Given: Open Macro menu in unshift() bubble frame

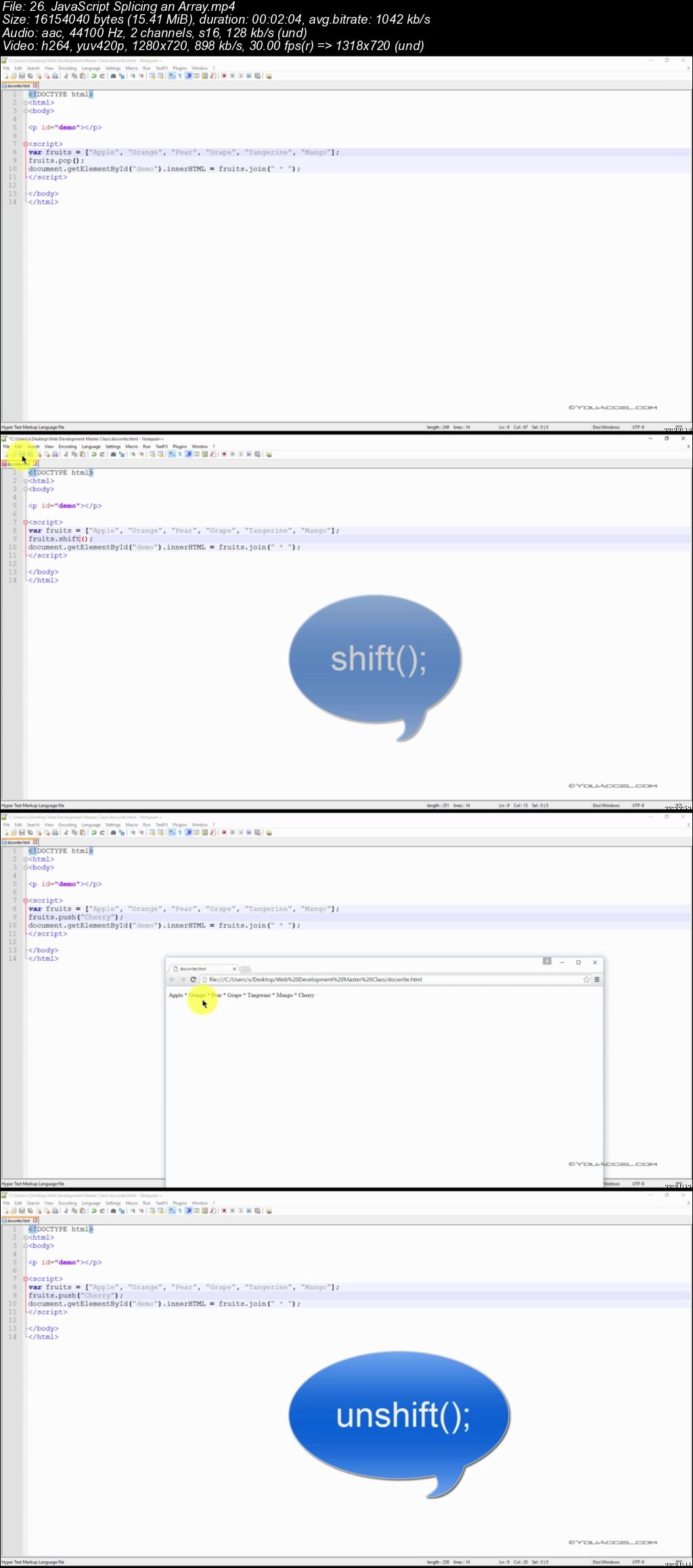Looking at the screenshot, I should 131,1203.
